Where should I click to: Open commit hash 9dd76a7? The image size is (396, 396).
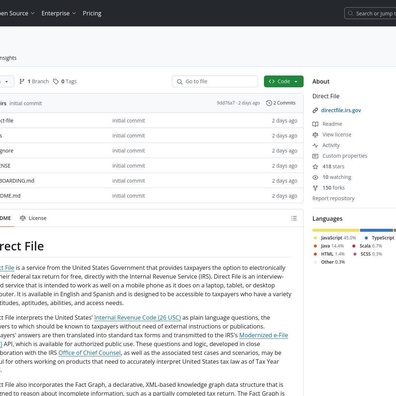(226, 103)
